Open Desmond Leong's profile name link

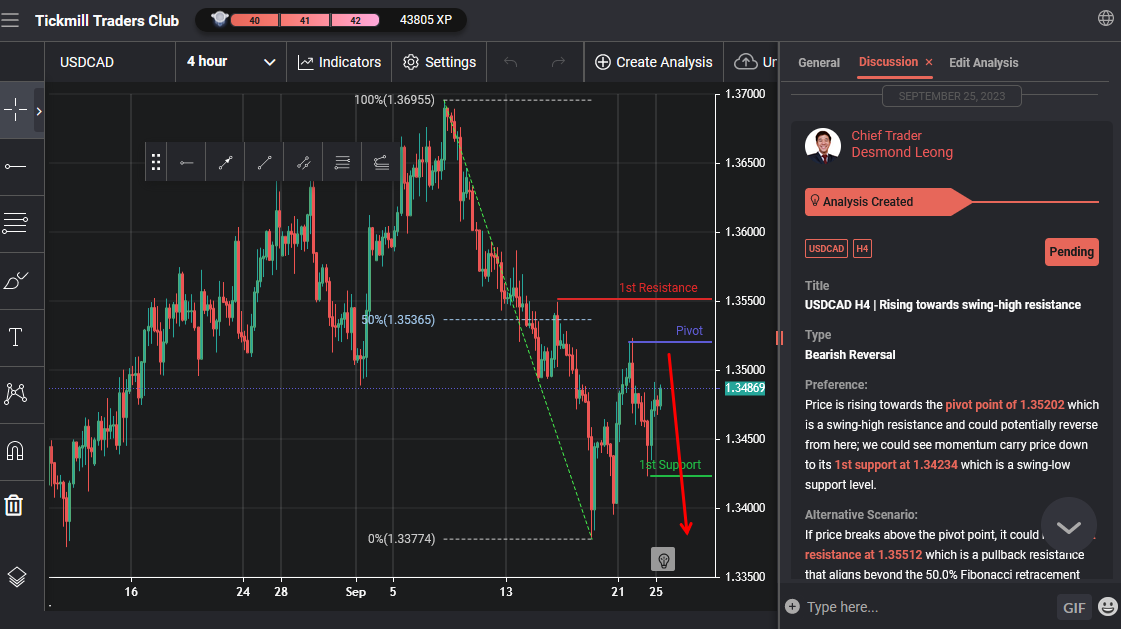pos(902,152)
